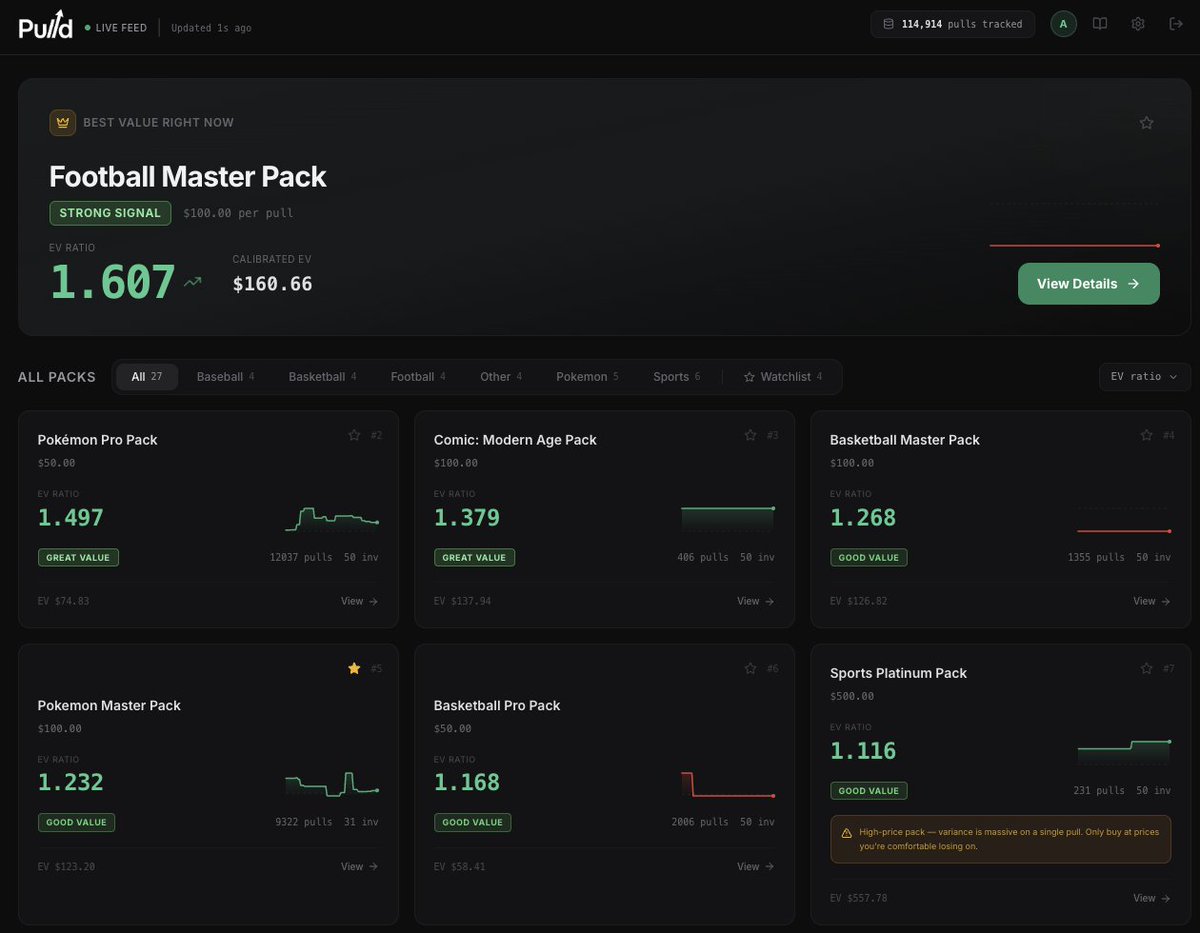Star the Football Master Pack
Viewport: 1200px width, 933px height.
click(x=1147, y=122)
